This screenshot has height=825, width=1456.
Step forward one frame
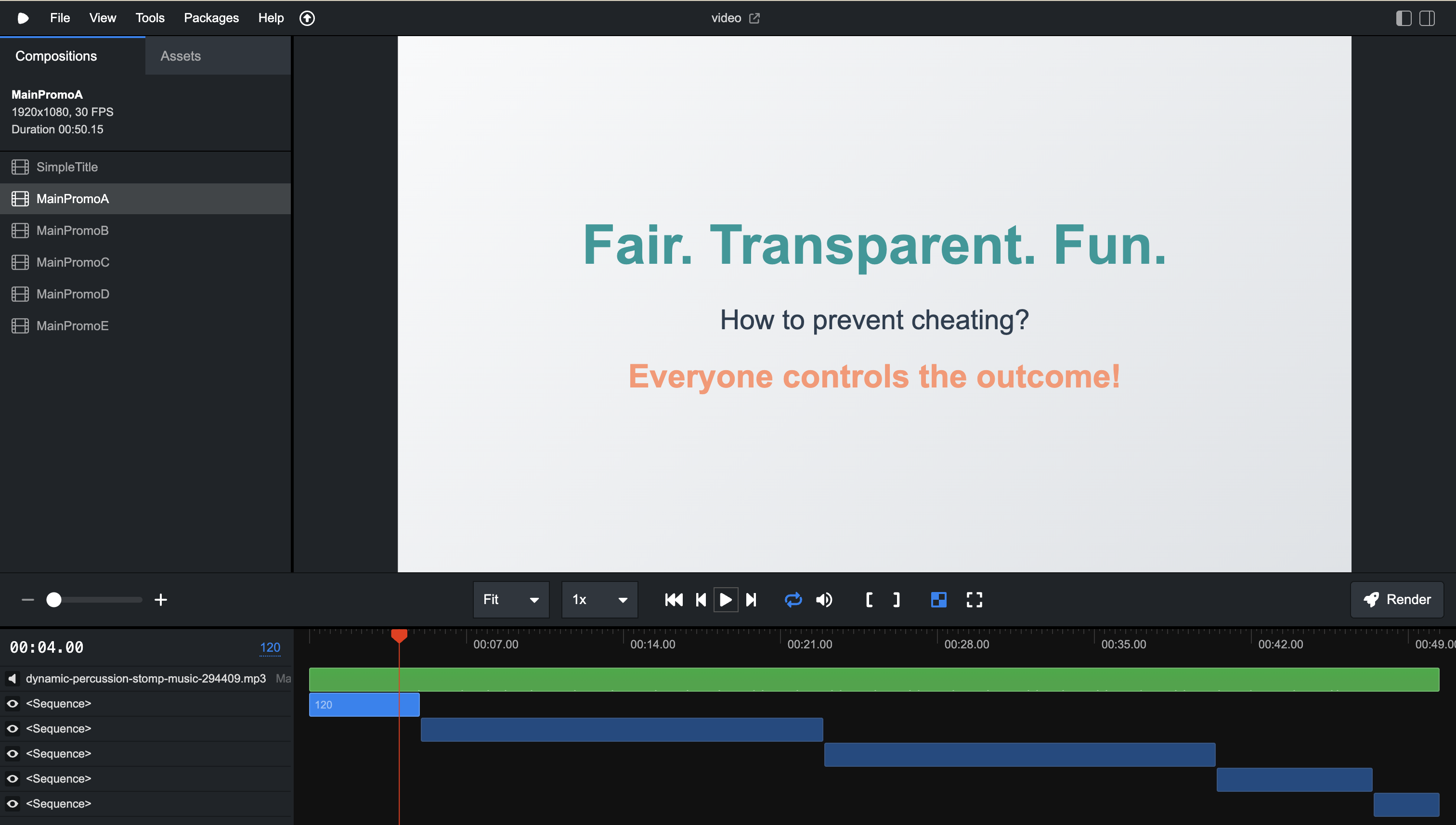(x=752, y=599)
